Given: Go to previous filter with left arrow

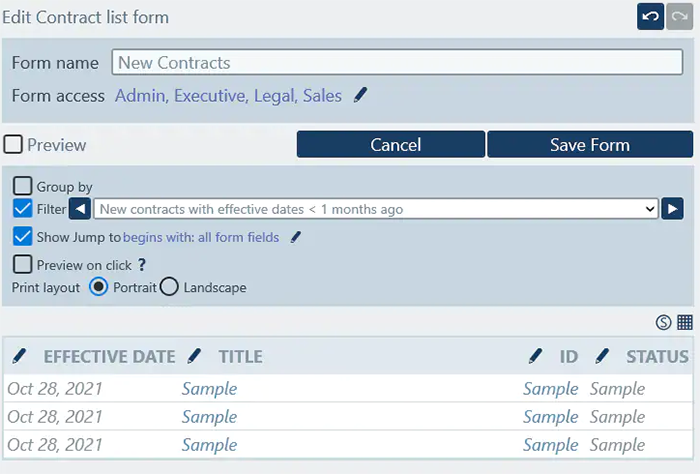Looking at the screenshot, I should coord(80,209).
